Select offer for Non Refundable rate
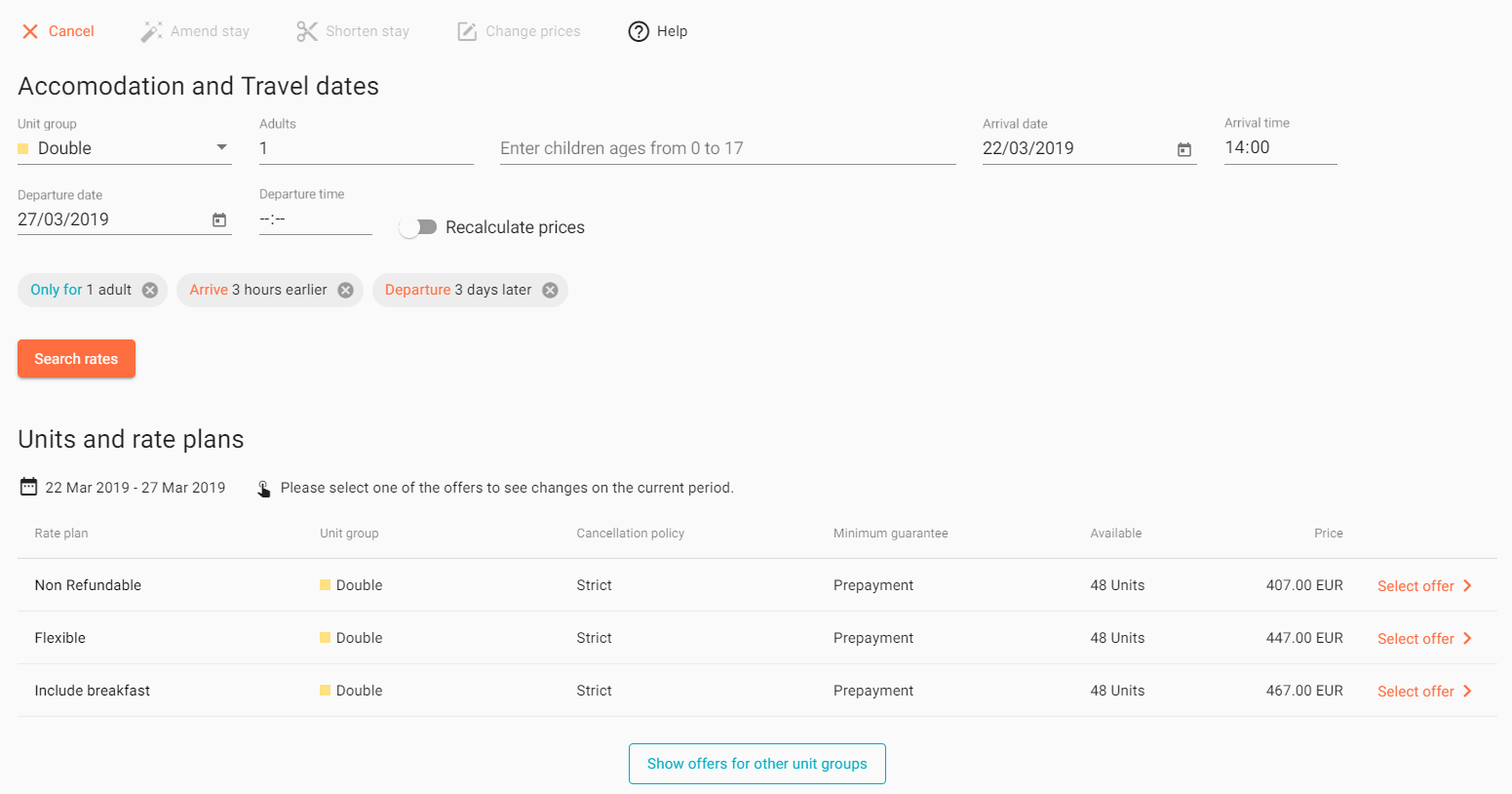 [x=1424, y=585]
